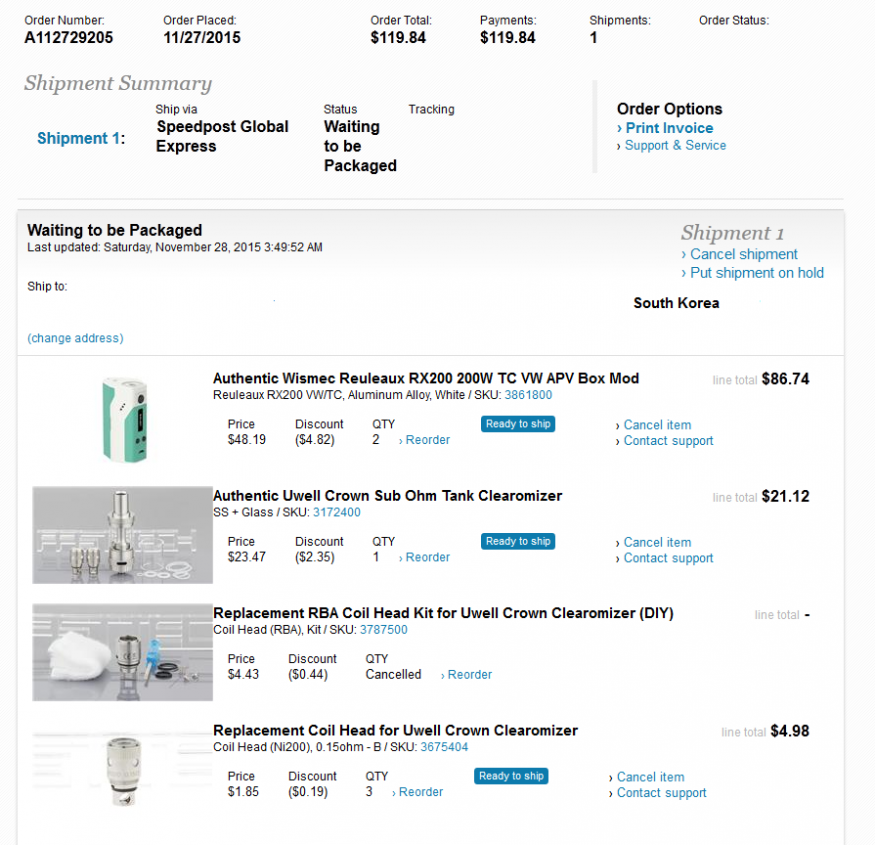Screen dimensions: 875x845
Task: Open Support & Service link
Action: point(675,146)
